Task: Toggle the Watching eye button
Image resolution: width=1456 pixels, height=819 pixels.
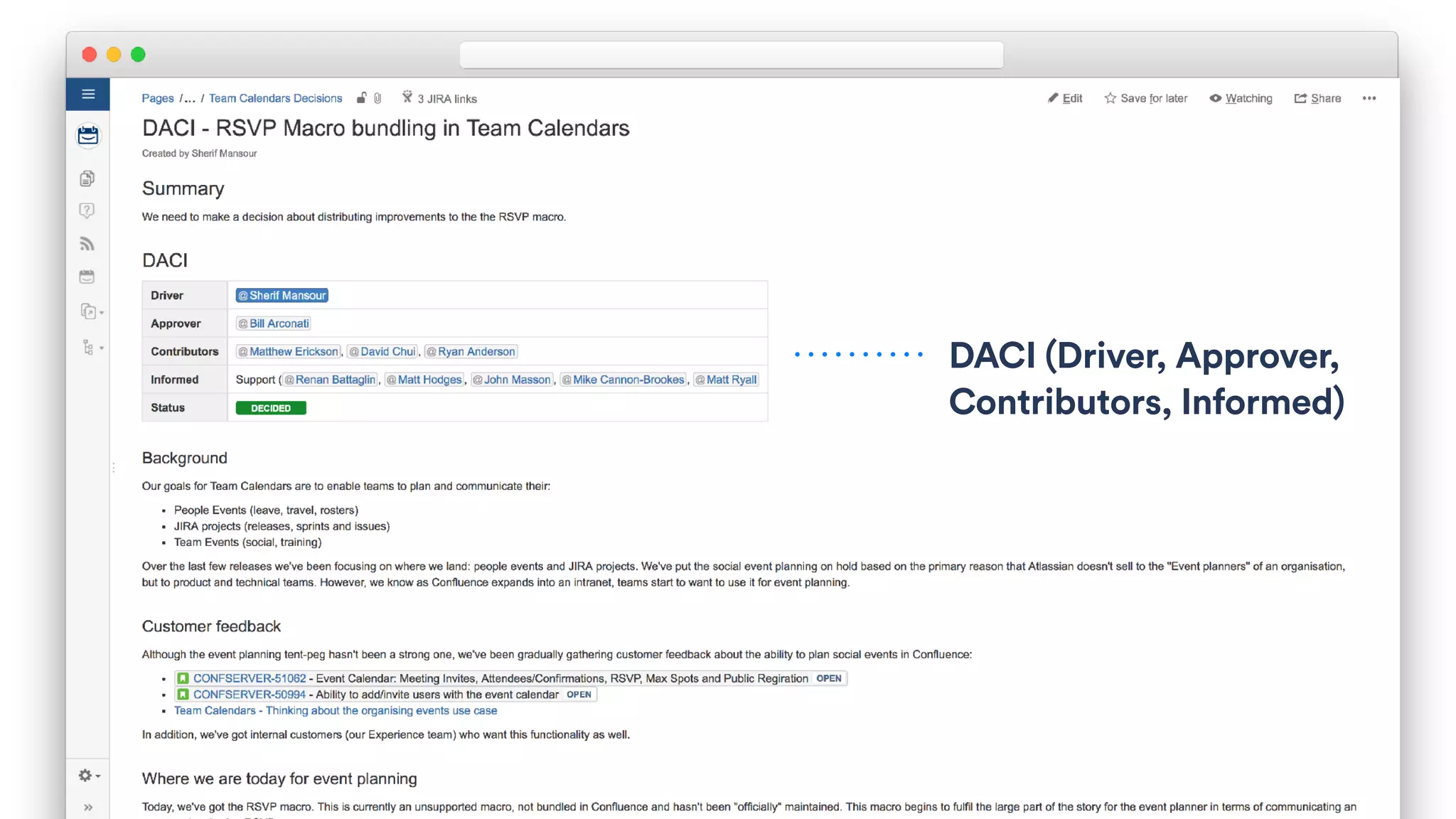Action: (1241, 98)
